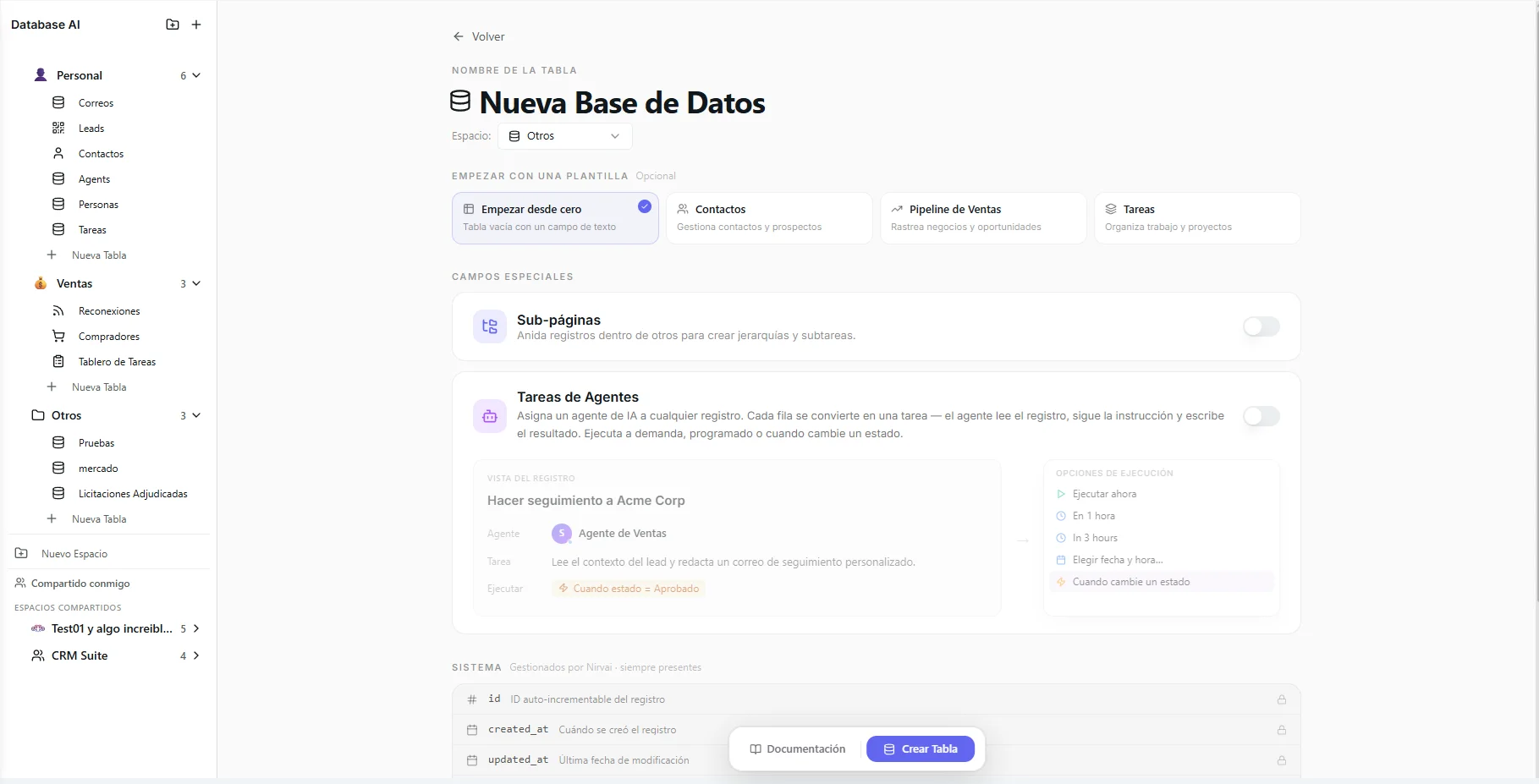Click the Tareas de Agentes robot icon

point(490,416)
